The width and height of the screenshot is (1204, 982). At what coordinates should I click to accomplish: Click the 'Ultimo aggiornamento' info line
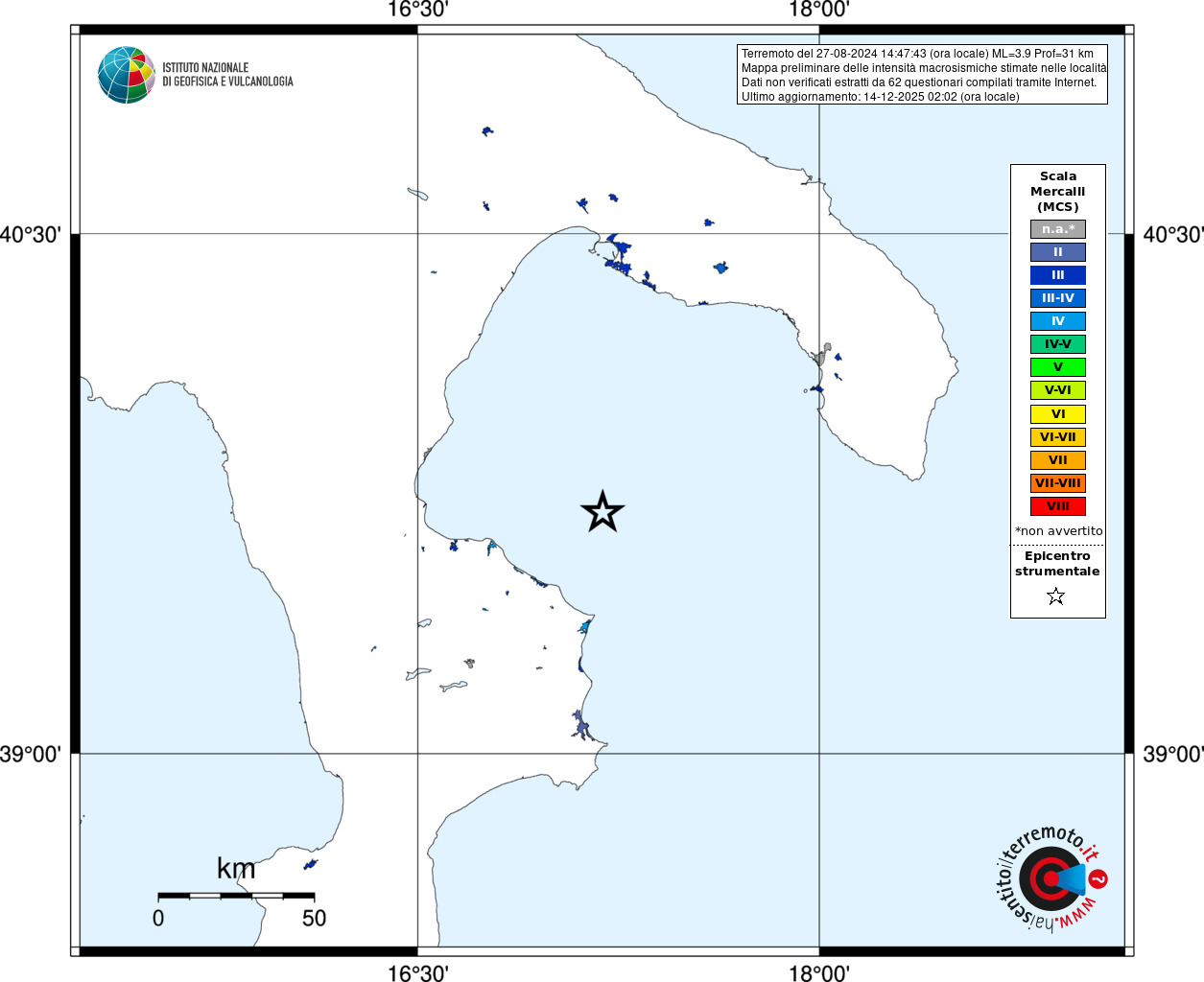(x=881, y=97)
